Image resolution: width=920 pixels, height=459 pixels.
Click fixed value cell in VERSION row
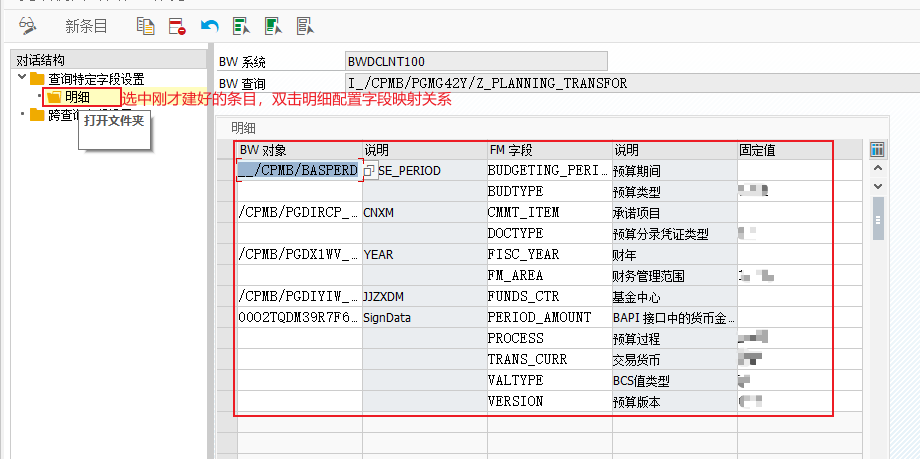784,402
